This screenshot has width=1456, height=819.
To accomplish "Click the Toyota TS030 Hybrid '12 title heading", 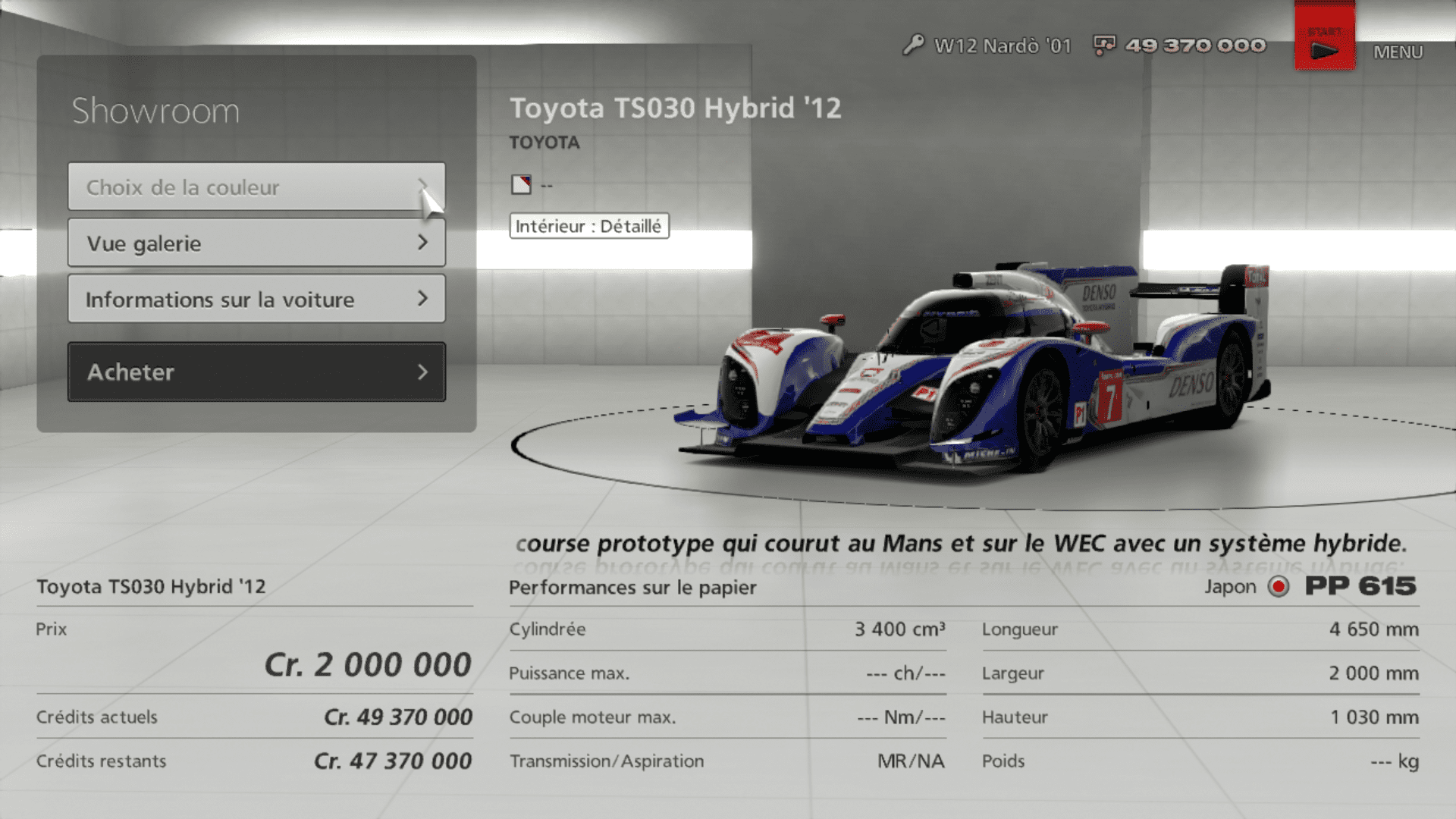I will tap(675, 108).
